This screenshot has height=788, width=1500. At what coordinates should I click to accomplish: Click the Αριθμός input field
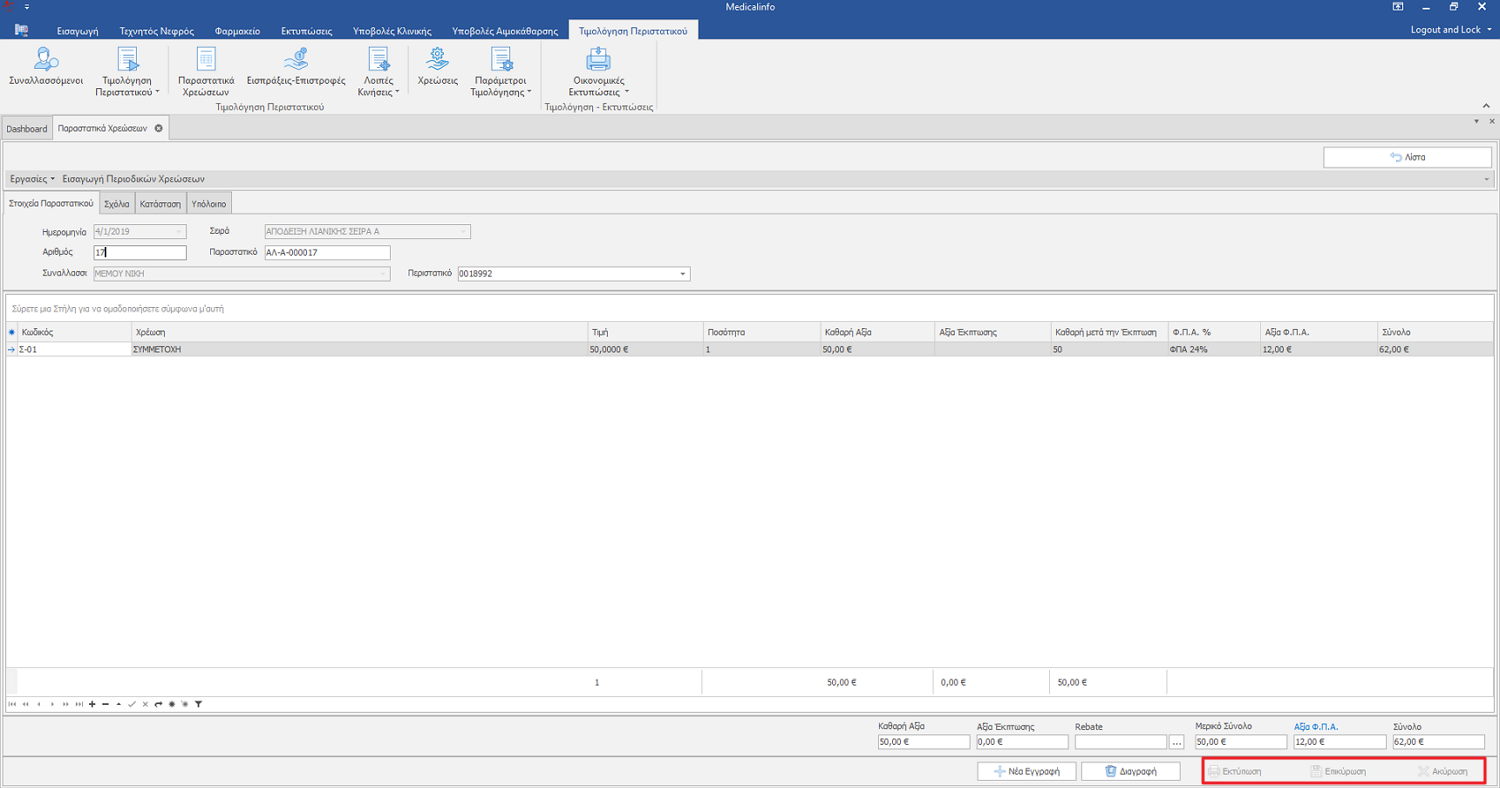click(x=140, y=253)
